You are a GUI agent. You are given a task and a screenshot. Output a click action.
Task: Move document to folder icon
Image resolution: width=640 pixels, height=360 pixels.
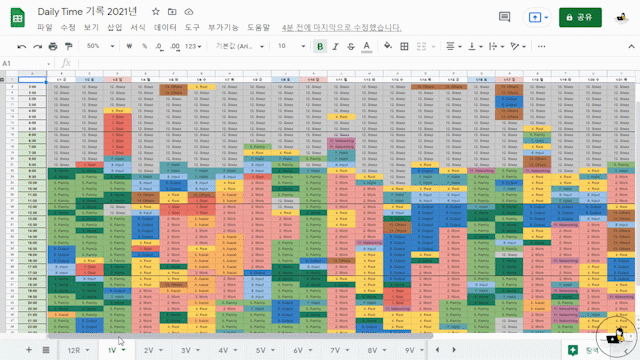tap(172, 12)
